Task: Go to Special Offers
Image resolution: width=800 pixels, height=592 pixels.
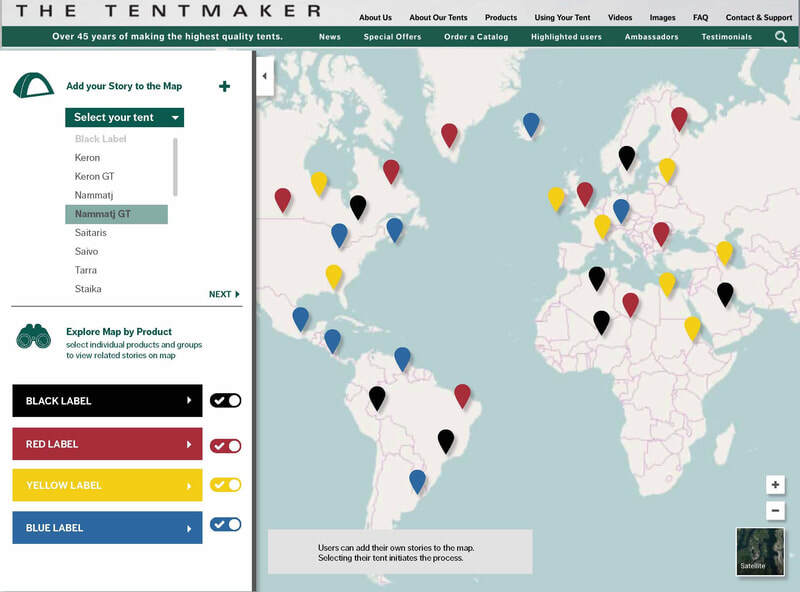Action: pos(392,37)
